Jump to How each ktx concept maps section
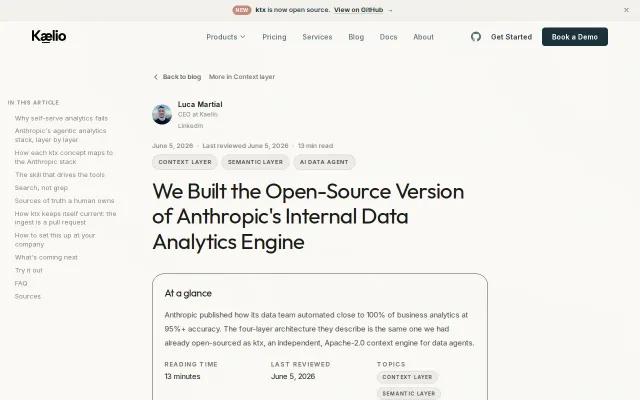Screen dimensions: 640x400 (x=64, y=157)
